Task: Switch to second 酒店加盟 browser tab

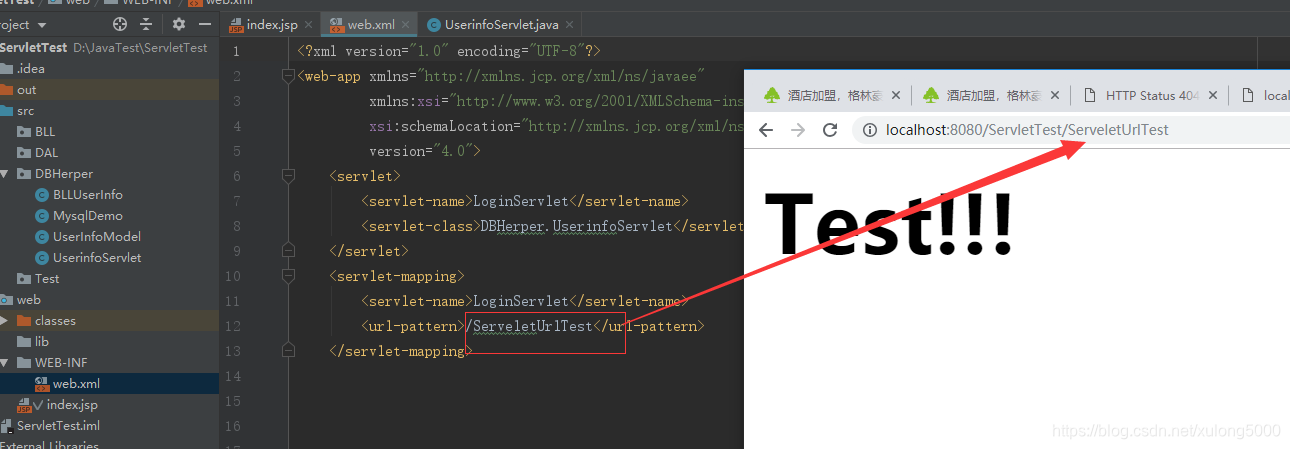Action: point(992,95)
